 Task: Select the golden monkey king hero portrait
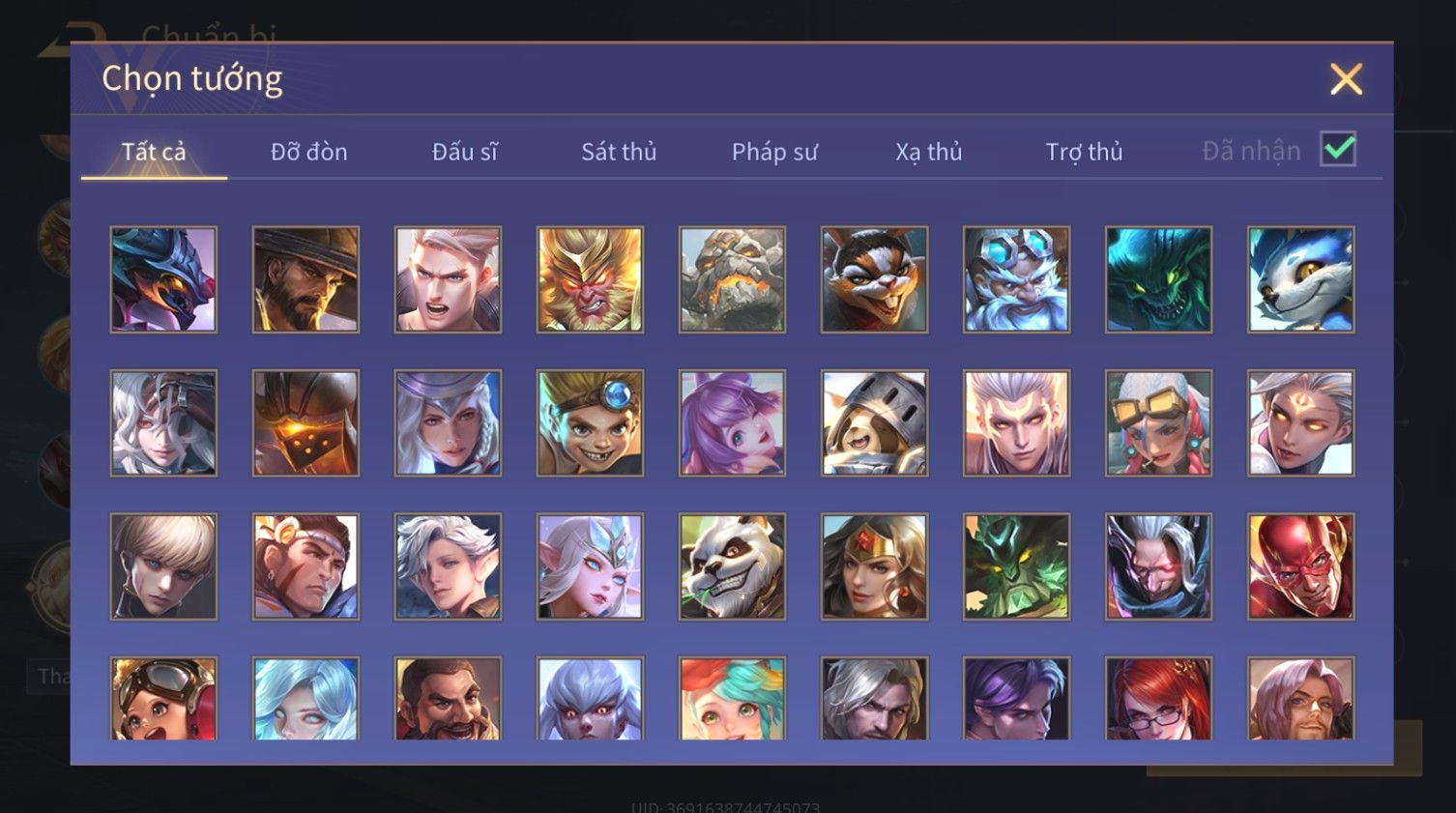590,279
